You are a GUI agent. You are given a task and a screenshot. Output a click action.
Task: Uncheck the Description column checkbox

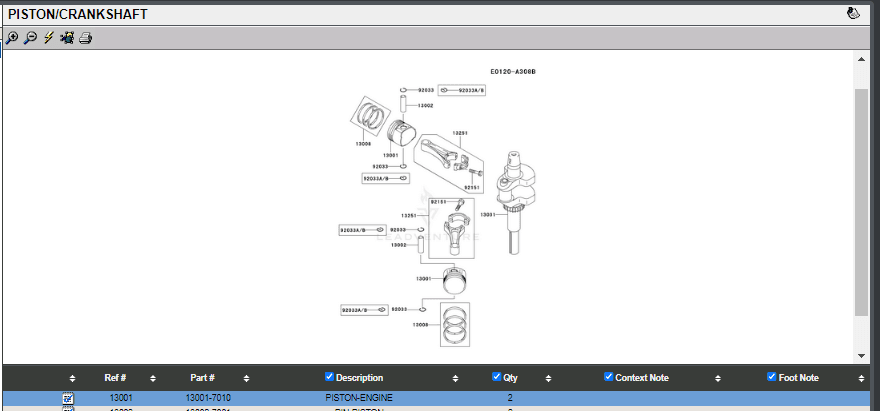tap(330, 377)
